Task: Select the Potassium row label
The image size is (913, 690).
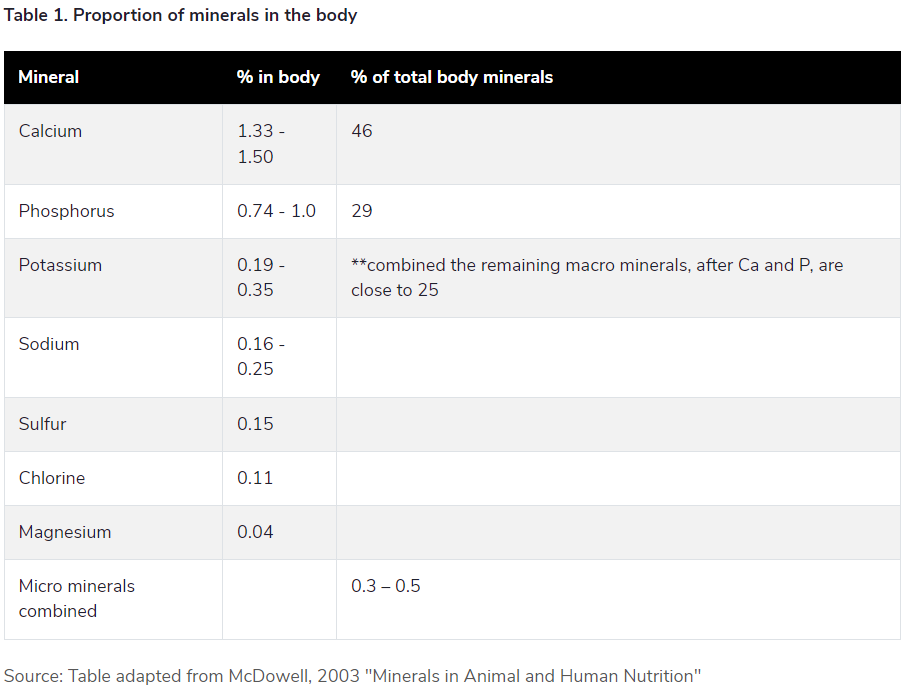Action: tap(60, 265)
